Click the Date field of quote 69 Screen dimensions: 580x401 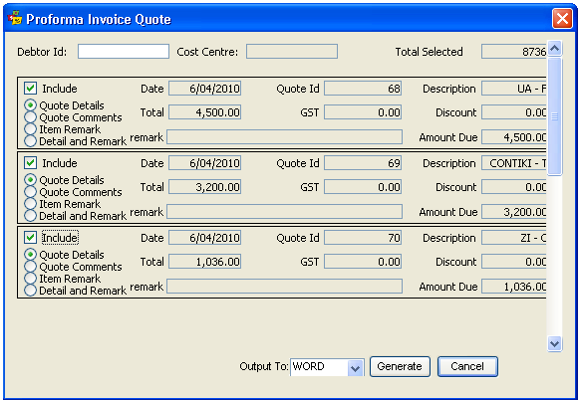(x=205, y=163)
